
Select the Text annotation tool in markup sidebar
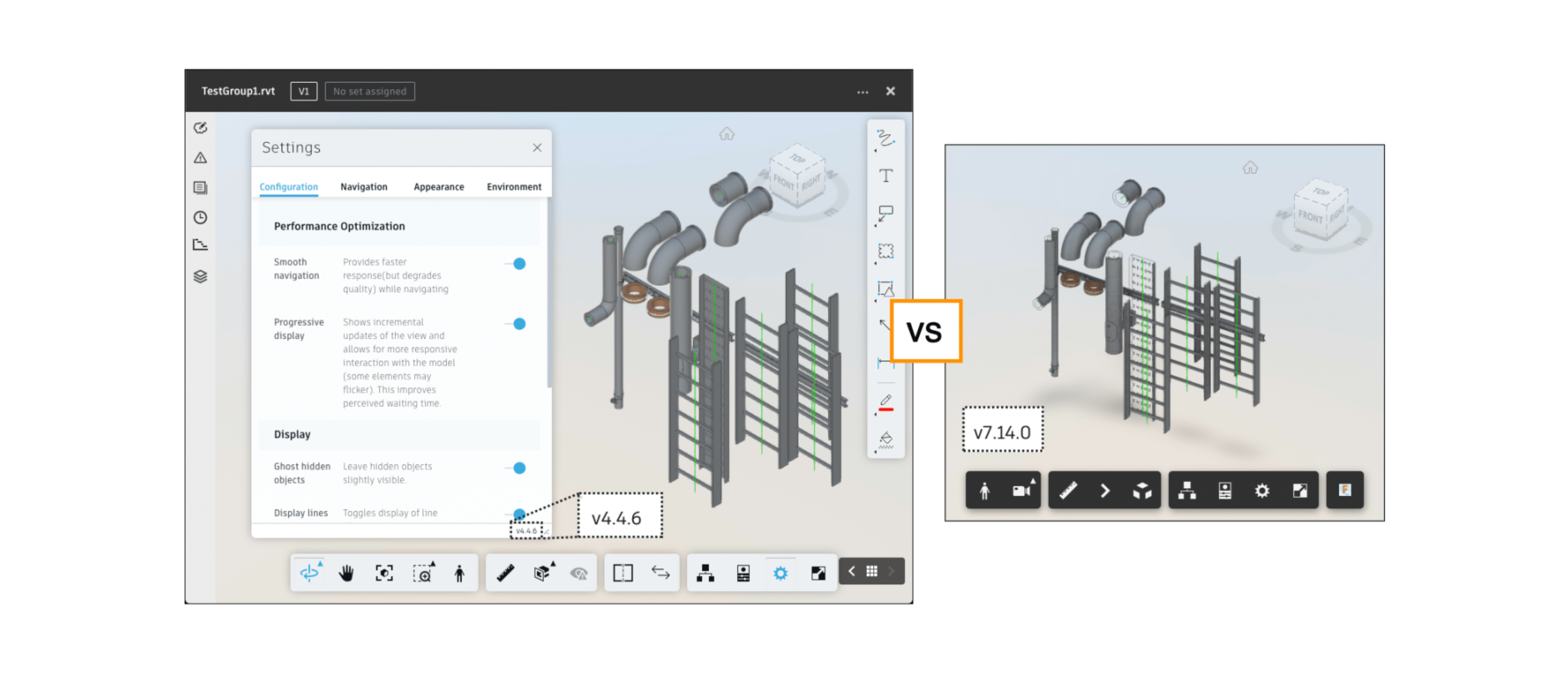[x=886, y=175]
